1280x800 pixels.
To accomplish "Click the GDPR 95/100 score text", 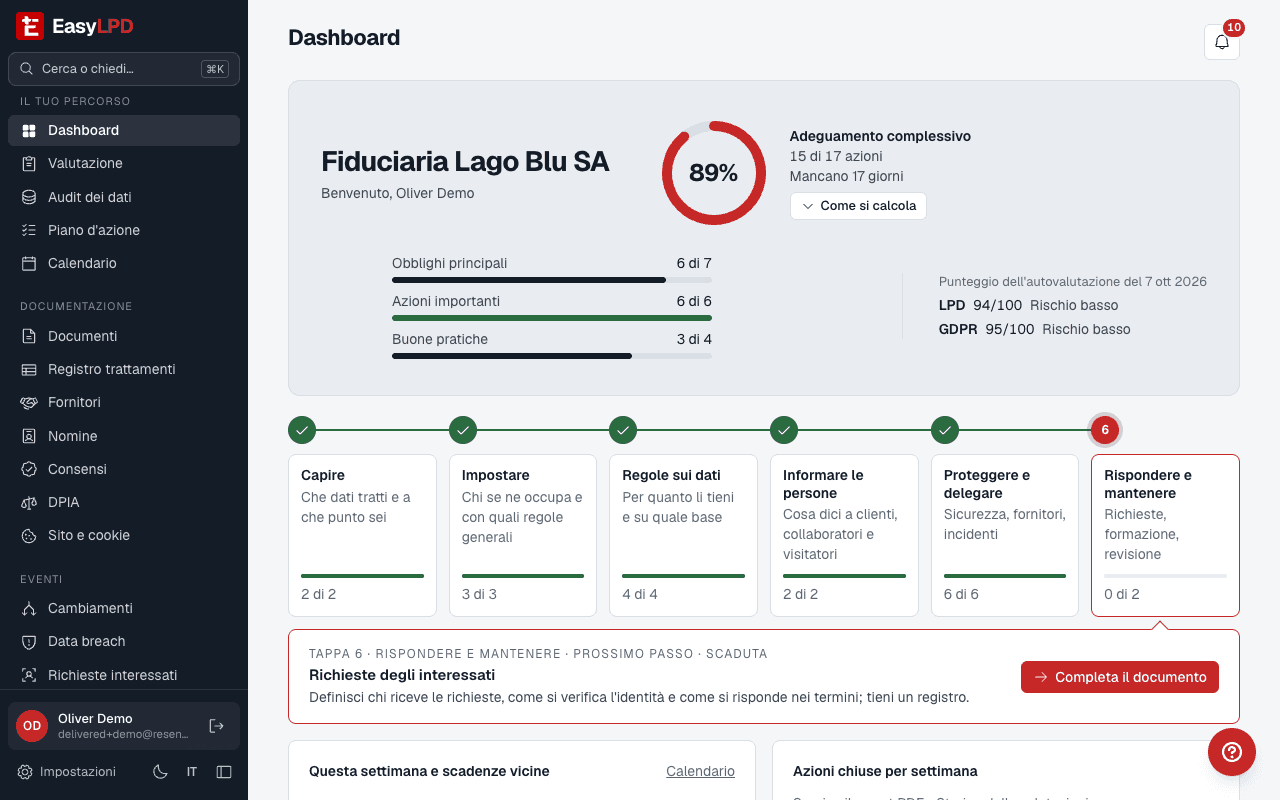I will pyautogui.click(x=1034, y=329).
